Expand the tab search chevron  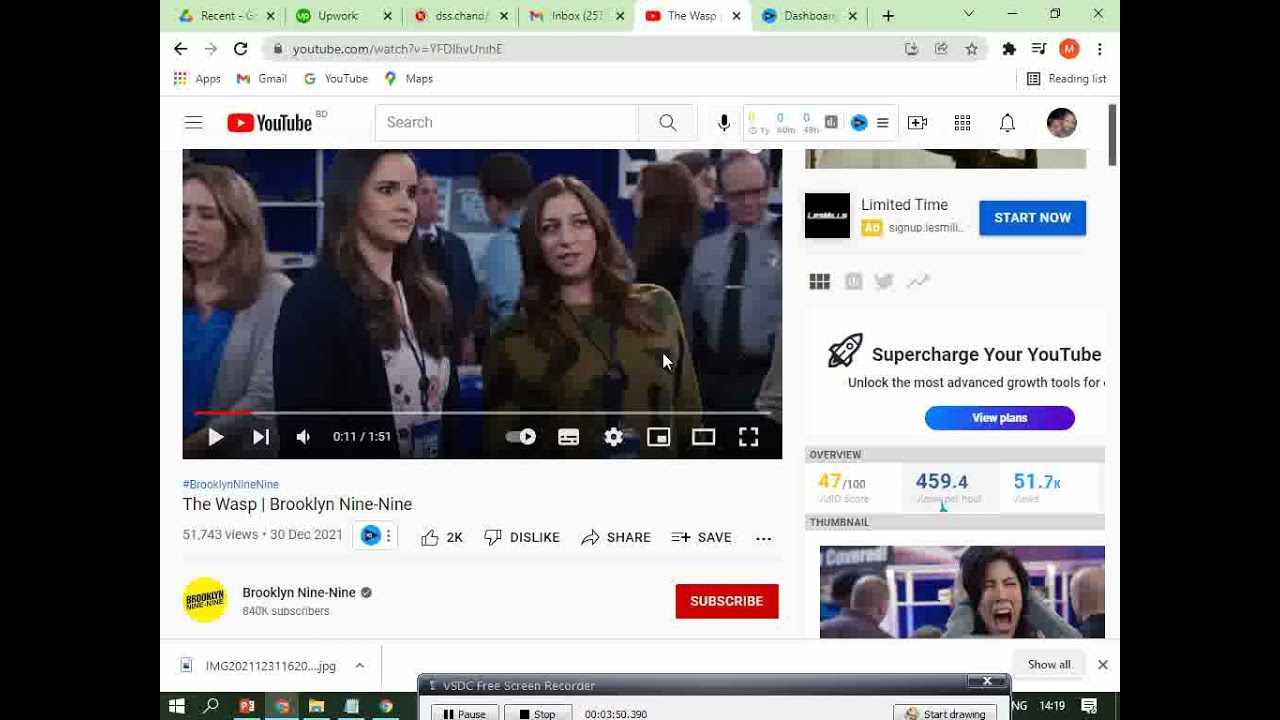pyautogui.click(x=968, y=14)
